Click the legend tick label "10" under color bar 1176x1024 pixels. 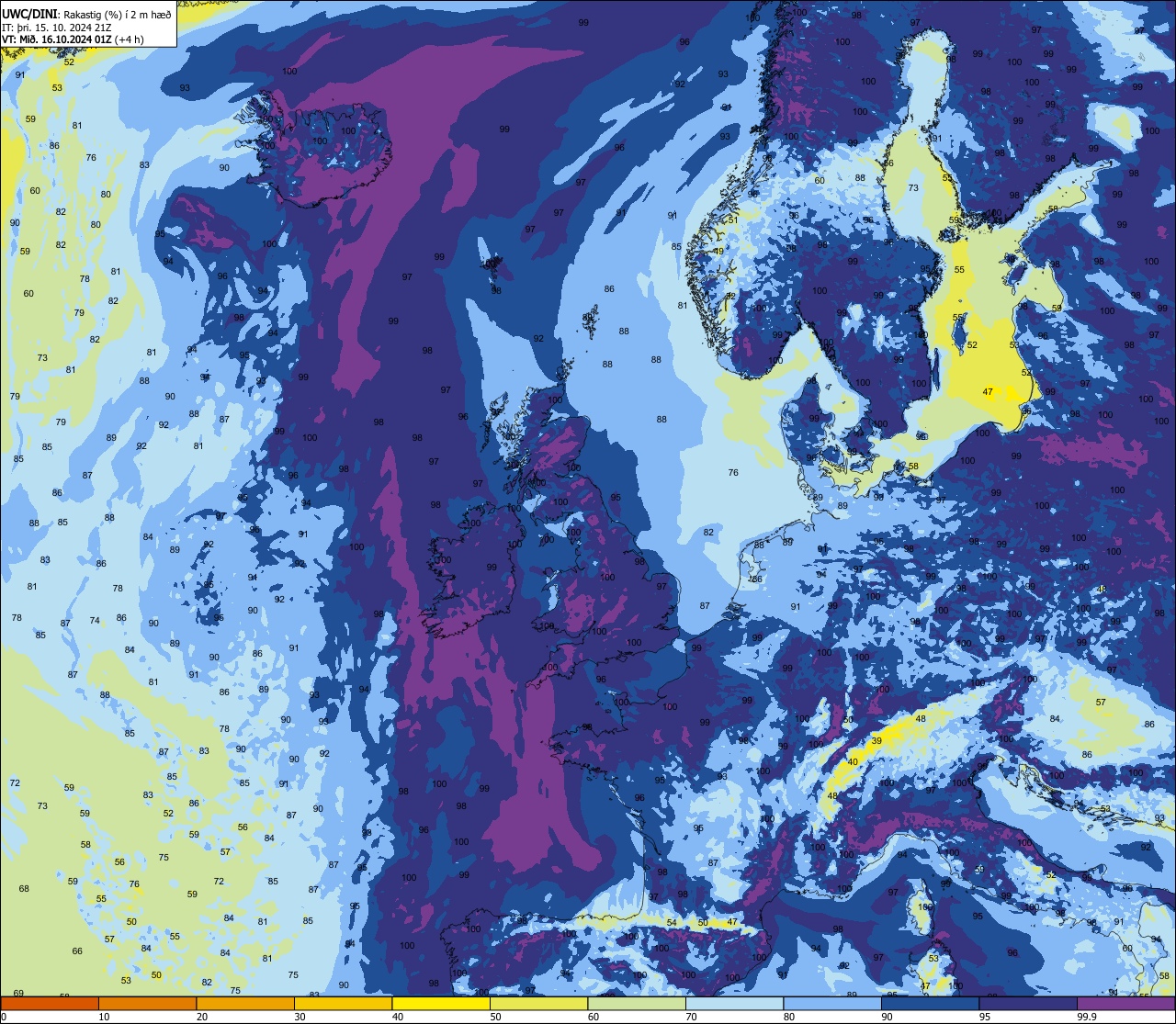pos(104,1017)
